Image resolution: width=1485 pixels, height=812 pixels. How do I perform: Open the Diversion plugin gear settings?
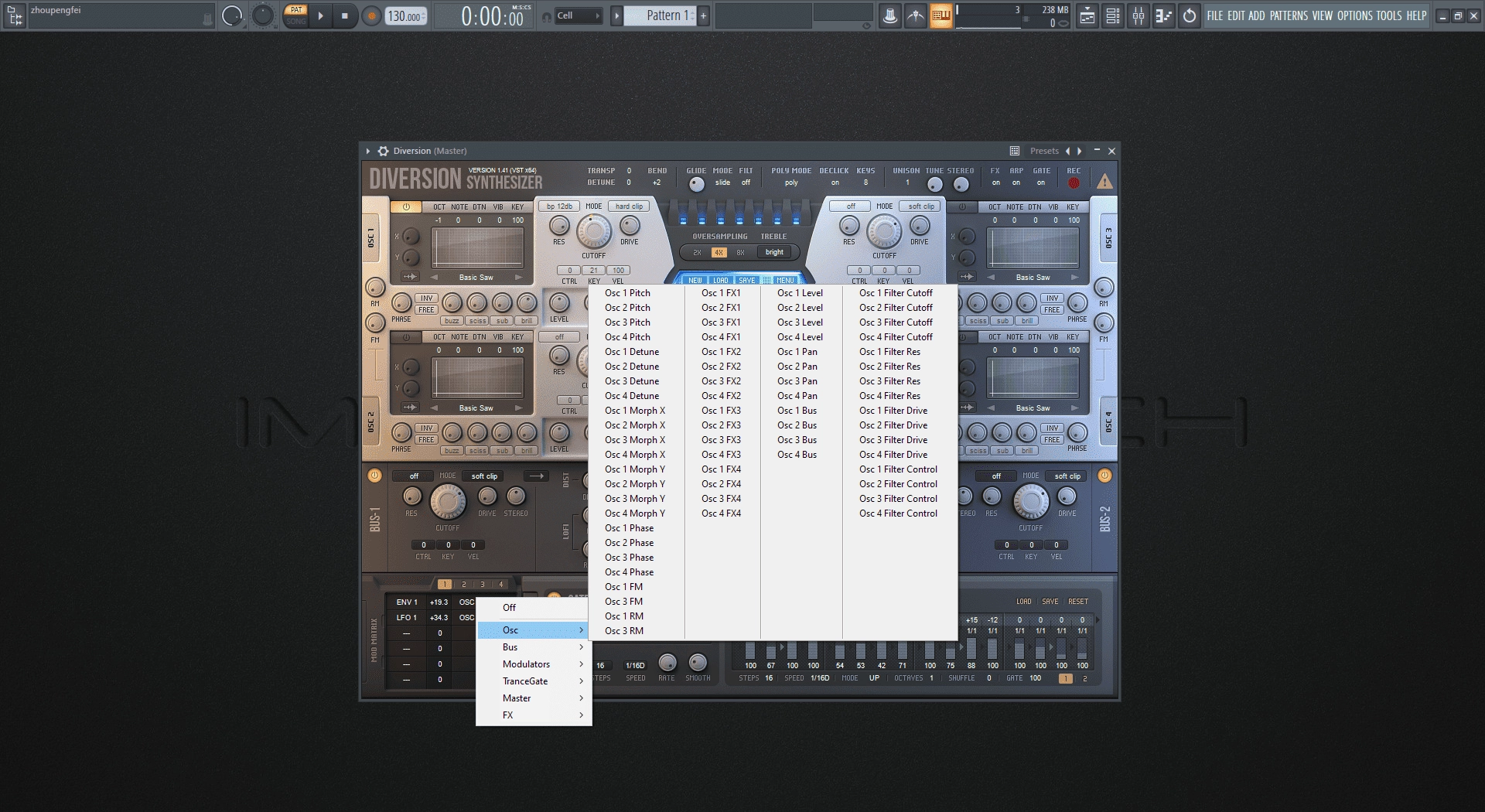tap(383, 151)
